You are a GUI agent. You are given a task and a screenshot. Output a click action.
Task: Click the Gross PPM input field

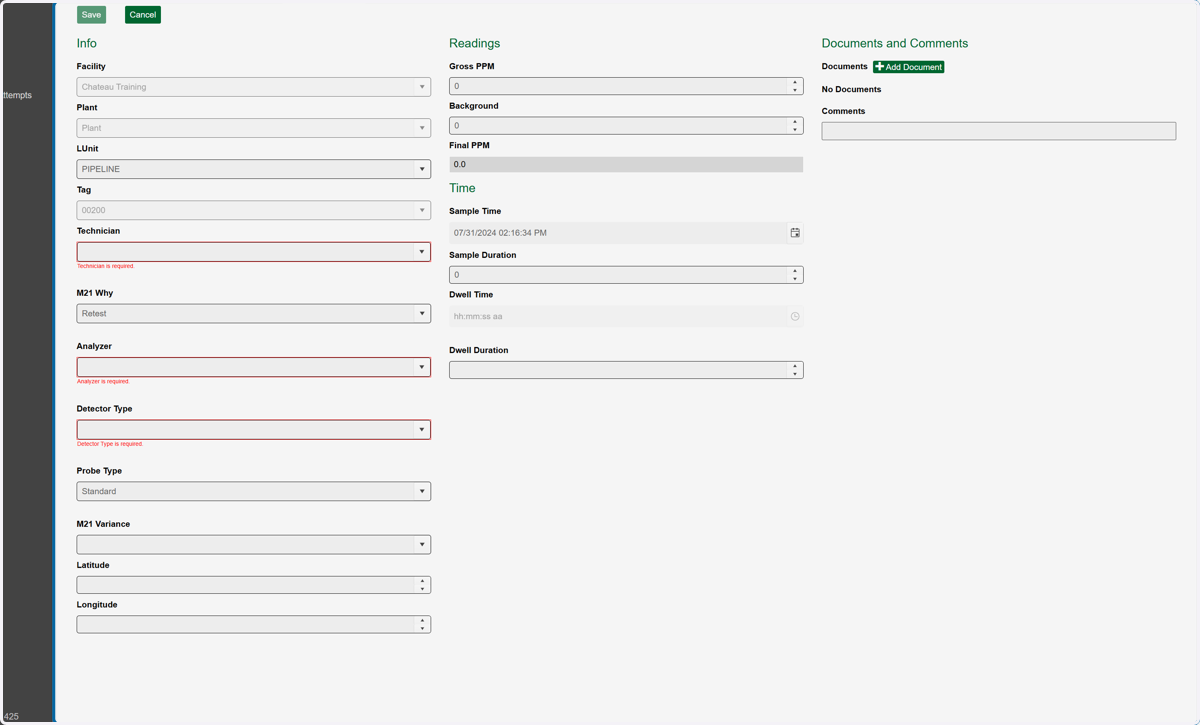click(x=618, y=86)
